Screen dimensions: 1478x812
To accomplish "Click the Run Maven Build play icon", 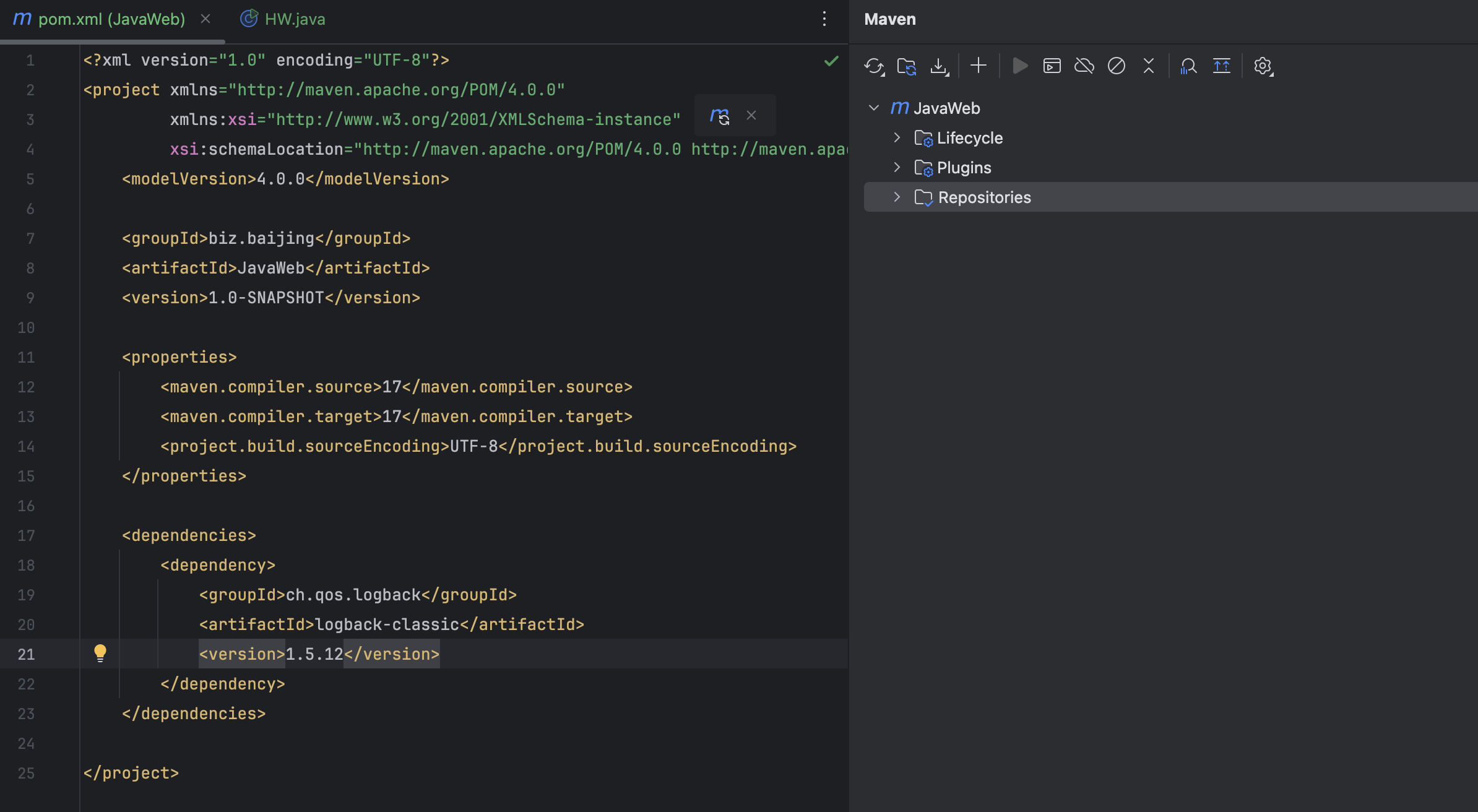I will click(1019, 66).
